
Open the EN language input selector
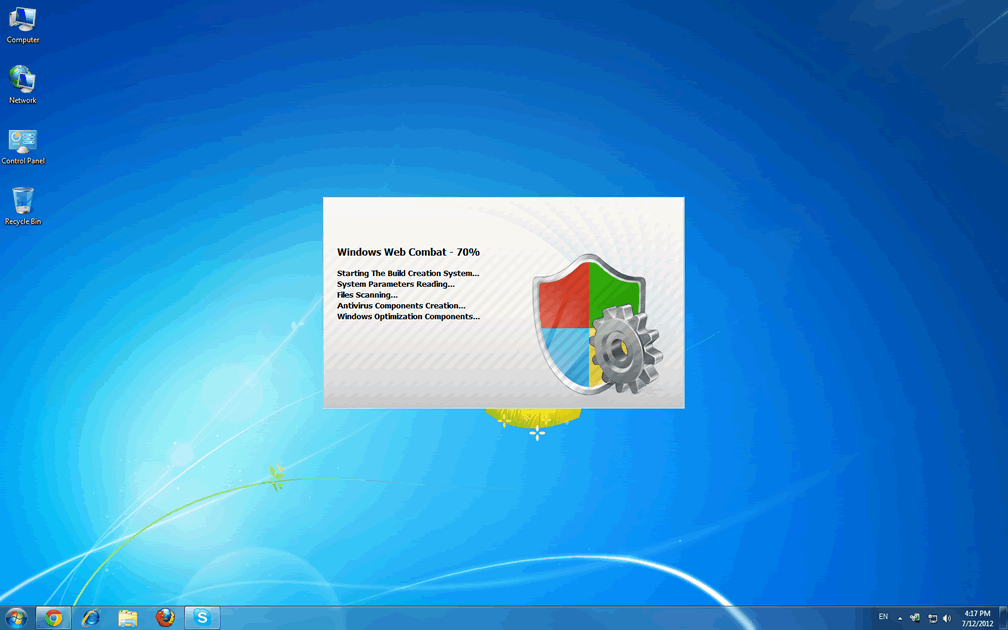pyautogui.click(x=883, y=618)
